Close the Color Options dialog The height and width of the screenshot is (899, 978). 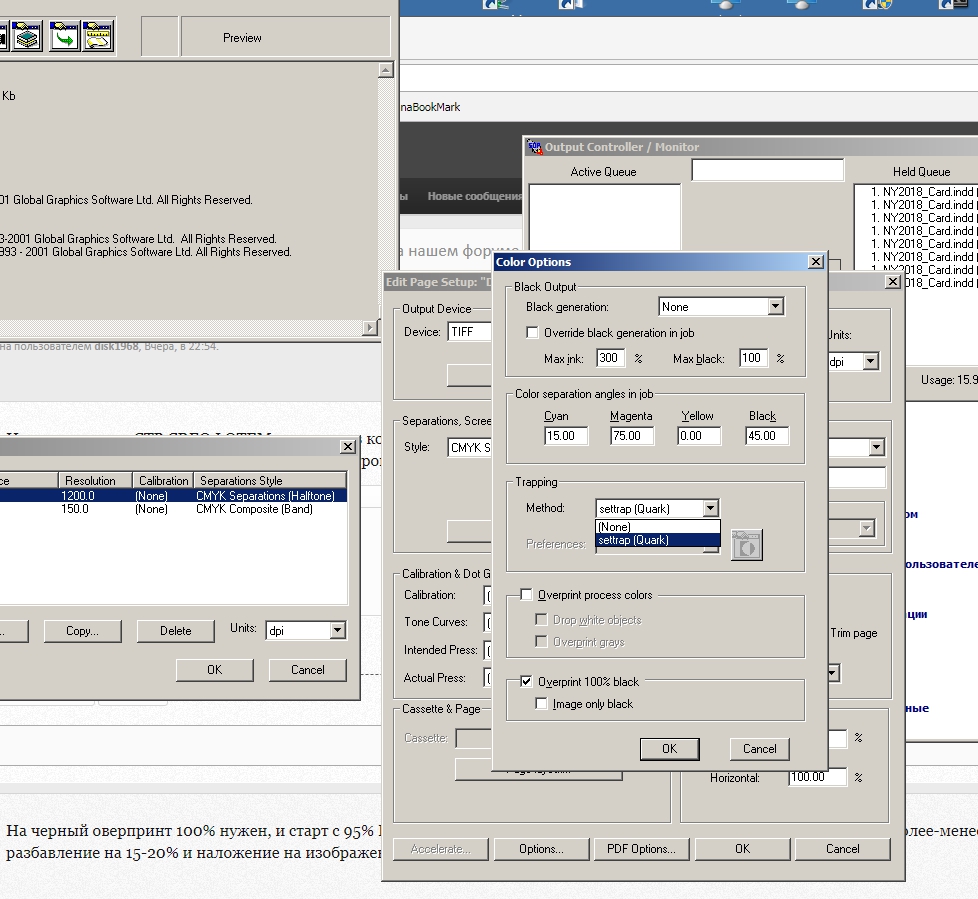(815, 262)
